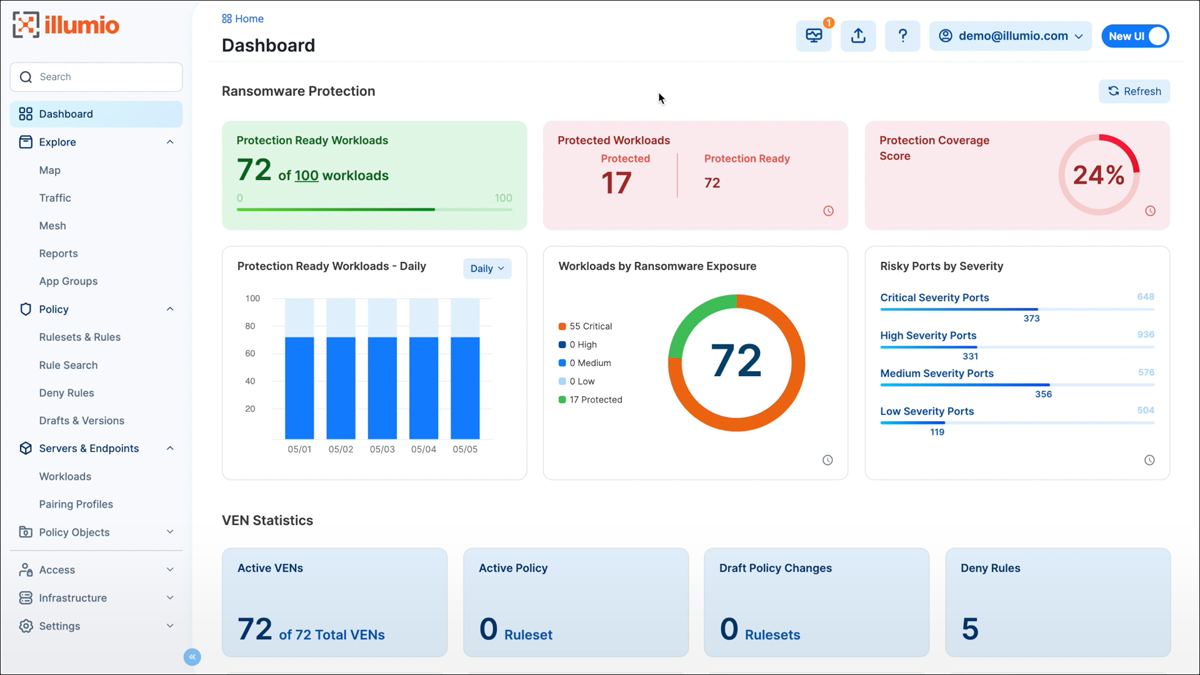Open the Daily interval dropdown
The height and width of the screenshot is (675, 1200).
tap(487, 268)
